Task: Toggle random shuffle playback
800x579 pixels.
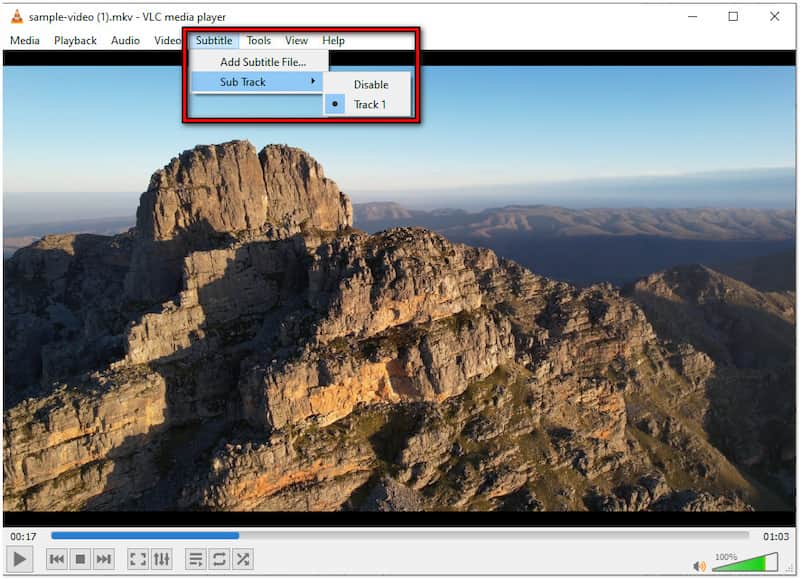Action: point(242,559)
